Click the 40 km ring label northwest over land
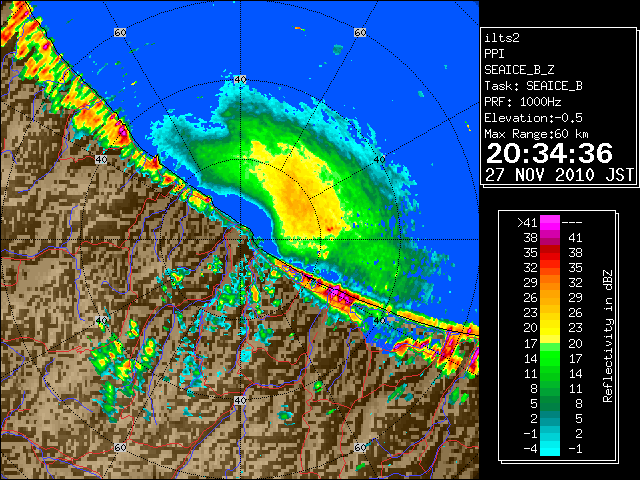The image size is (640, 480). pos(101,160)
